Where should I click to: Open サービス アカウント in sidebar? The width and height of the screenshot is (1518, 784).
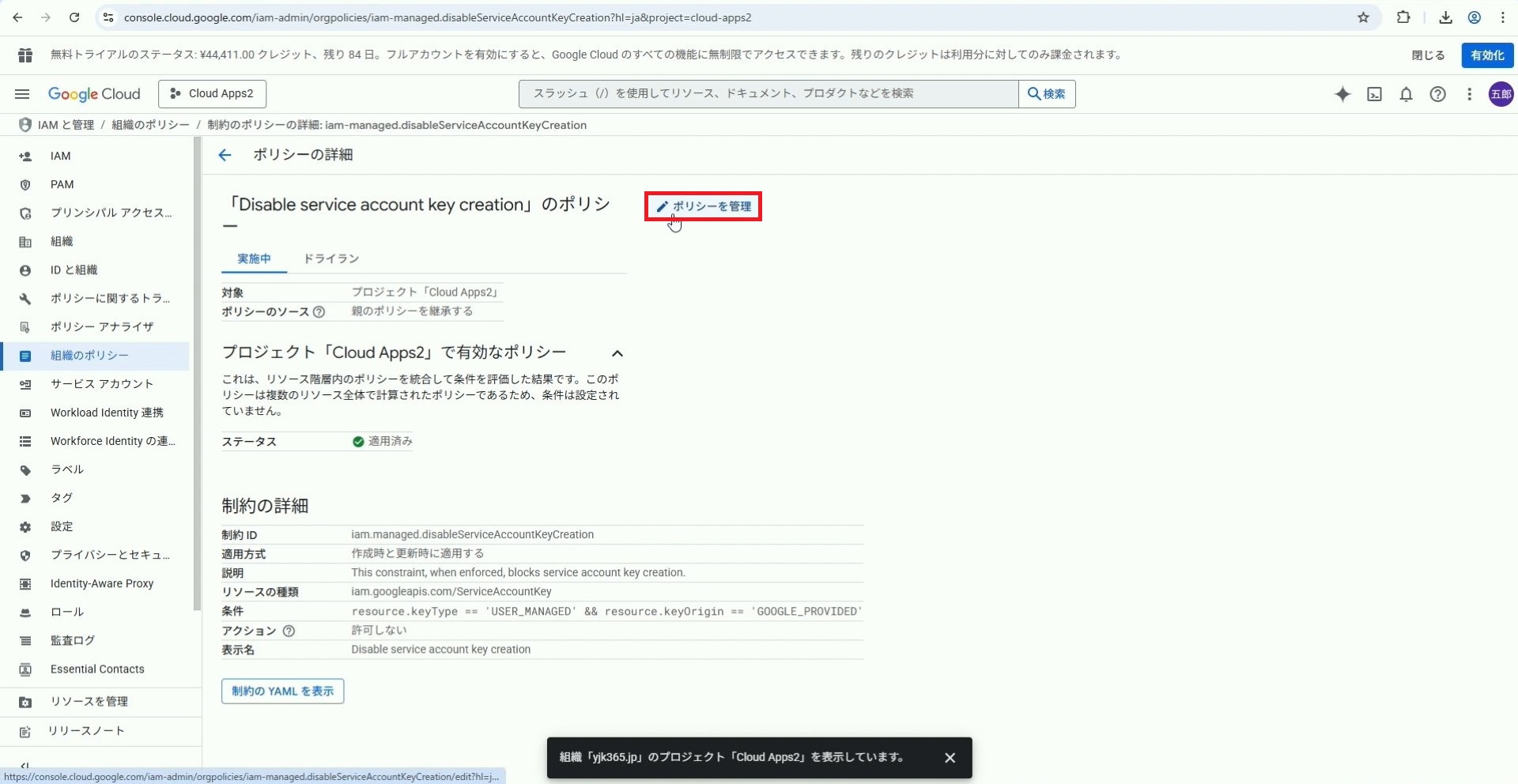pyautogui.click(x=101, y=384)
